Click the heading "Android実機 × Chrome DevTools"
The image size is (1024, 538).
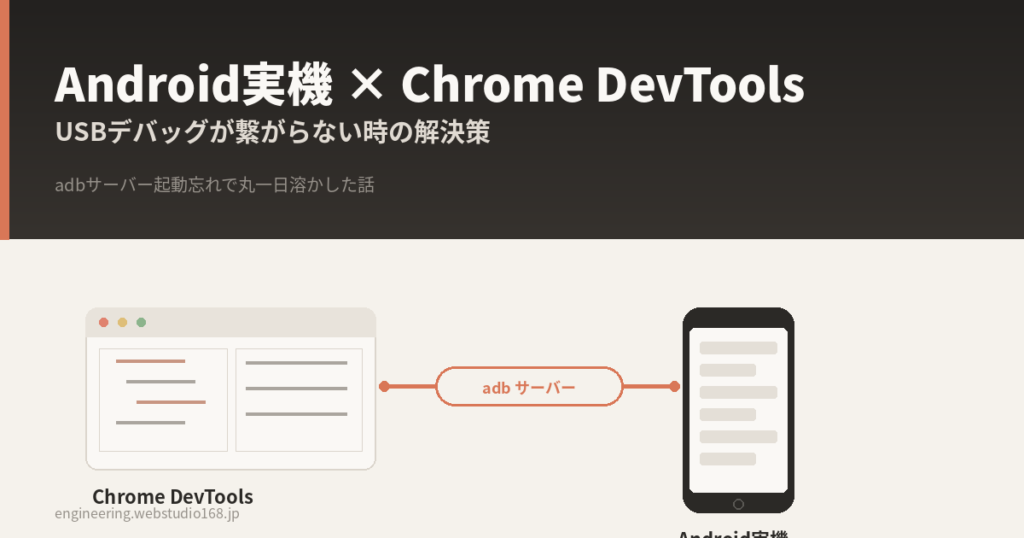point(430,85)
